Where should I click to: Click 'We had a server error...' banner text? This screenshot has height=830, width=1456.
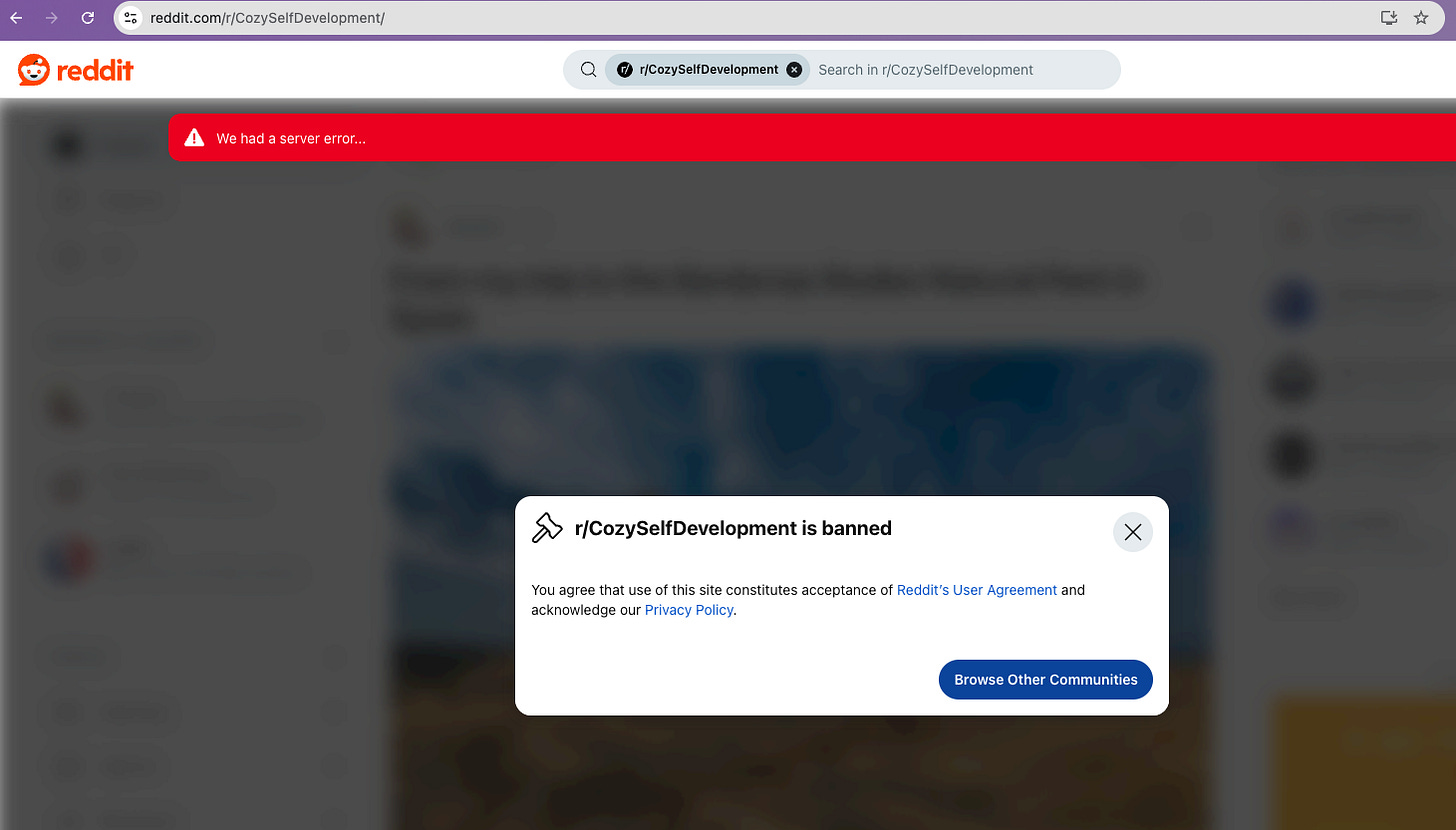[x=291, y=139]
